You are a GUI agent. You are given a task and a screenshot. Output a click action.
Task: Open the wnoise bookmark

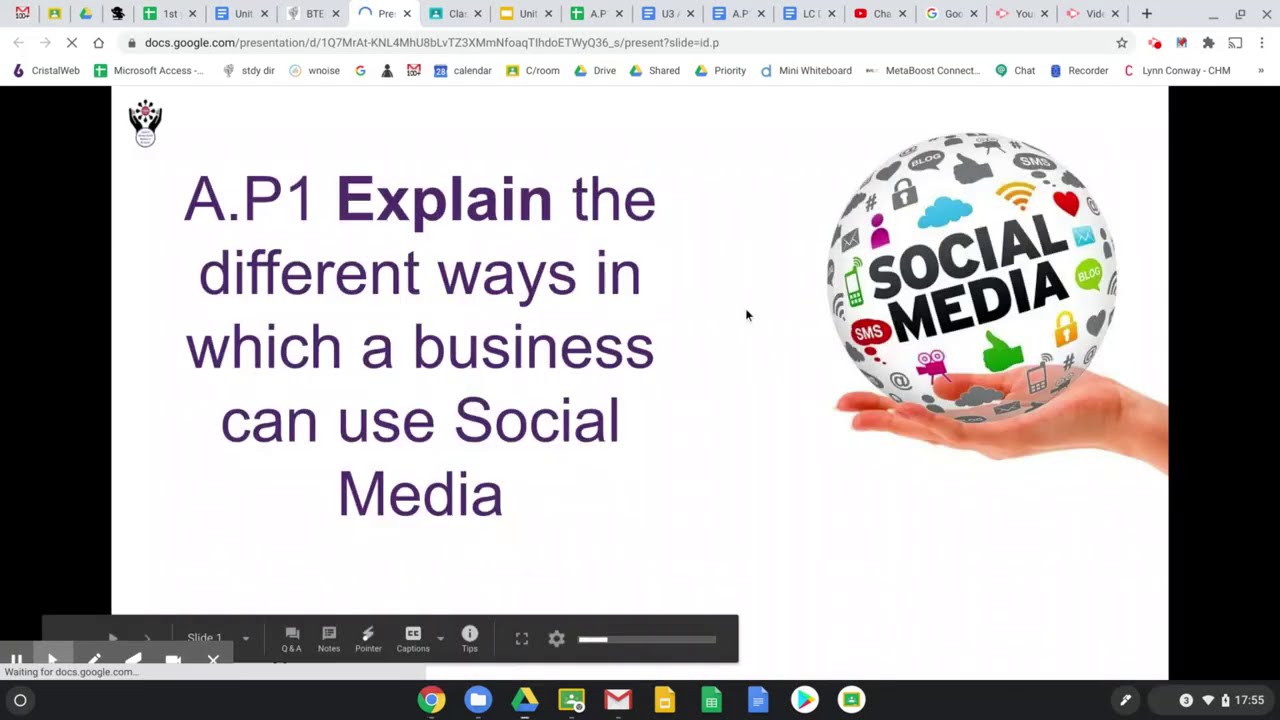(x=314, y=71)
